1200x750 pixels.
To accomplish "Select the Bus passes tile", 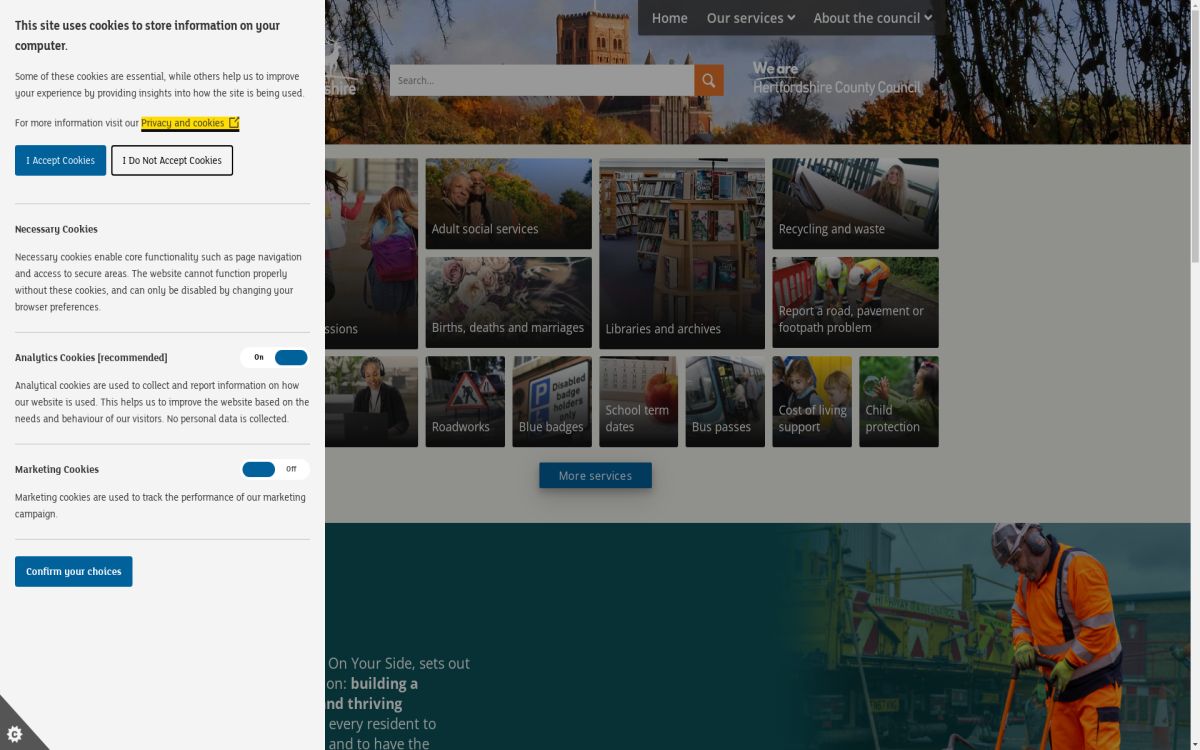I will [725, 402].
